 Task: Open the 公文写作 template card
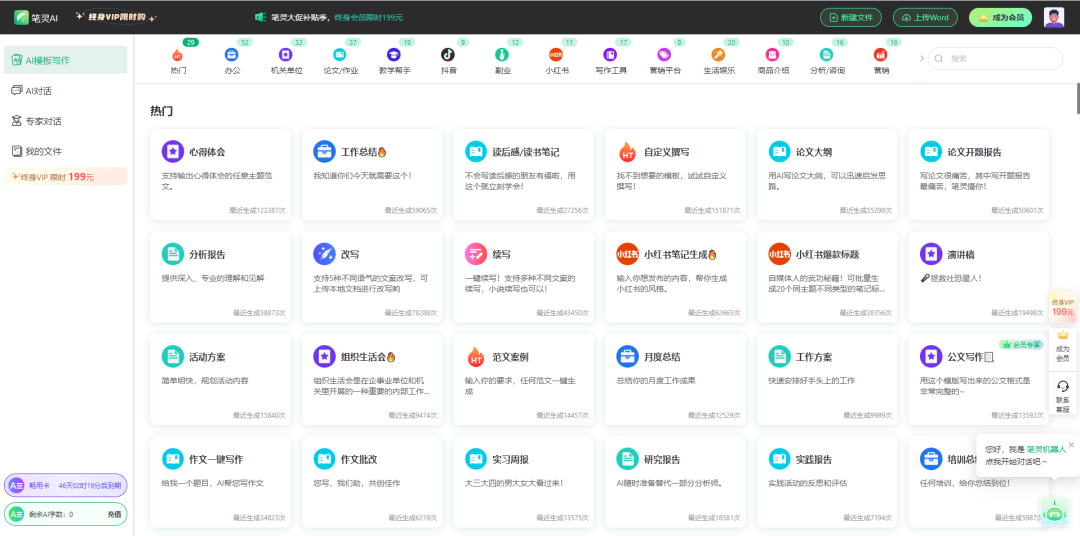pos(979,380)
